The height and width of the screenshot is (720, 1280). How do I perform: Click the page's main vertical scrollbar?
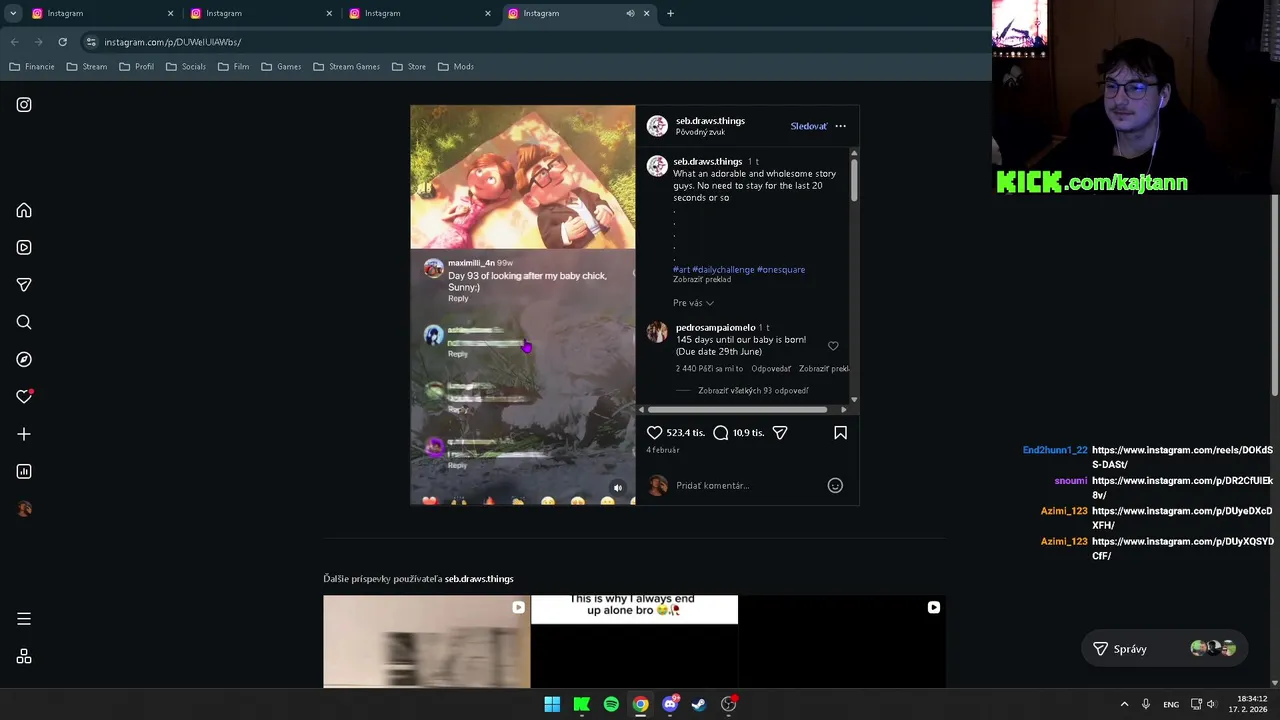tap(1275, 295)
